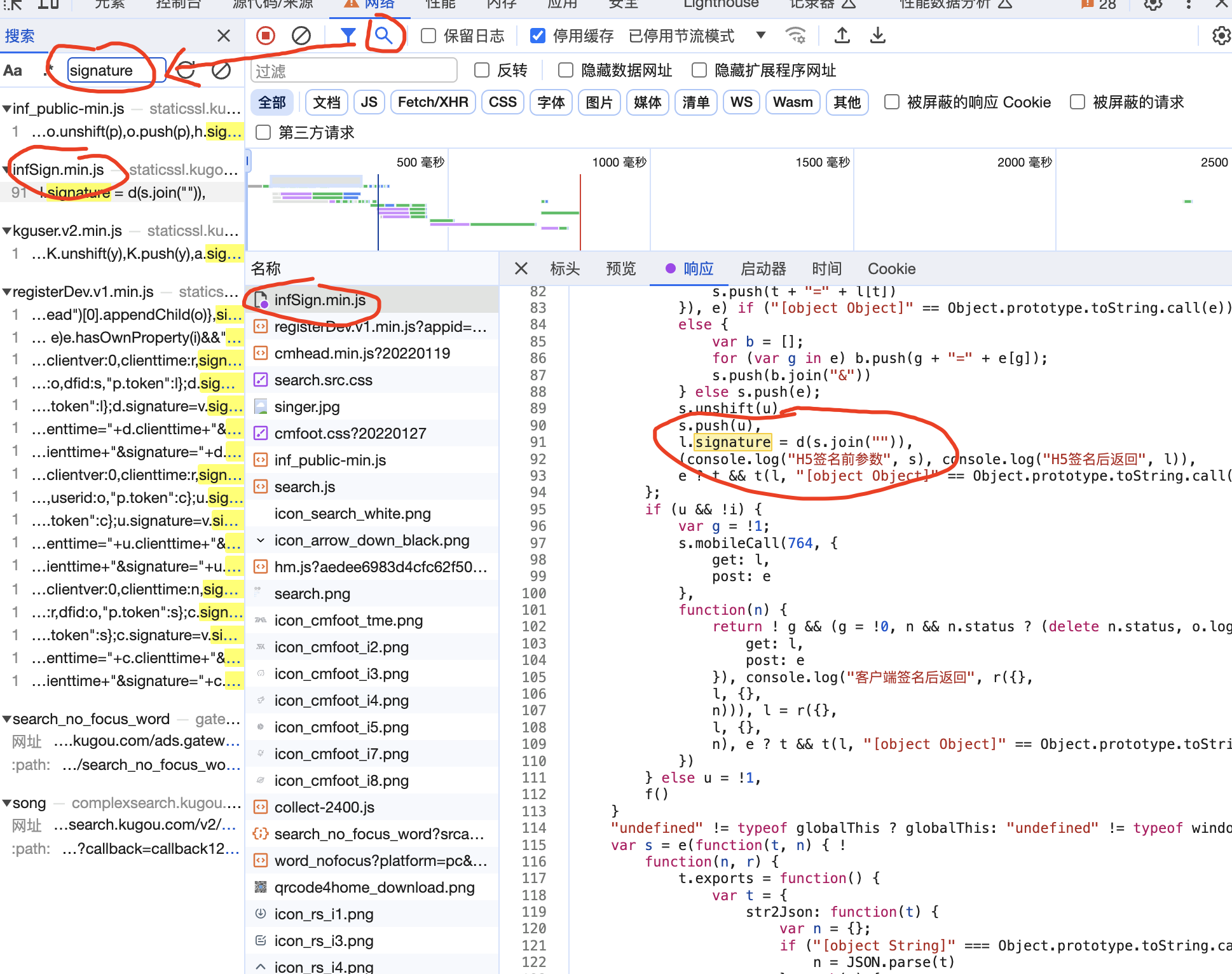Toggle match case Aa option
Screen dimensions: 1232x974
[x=13, y=71]
